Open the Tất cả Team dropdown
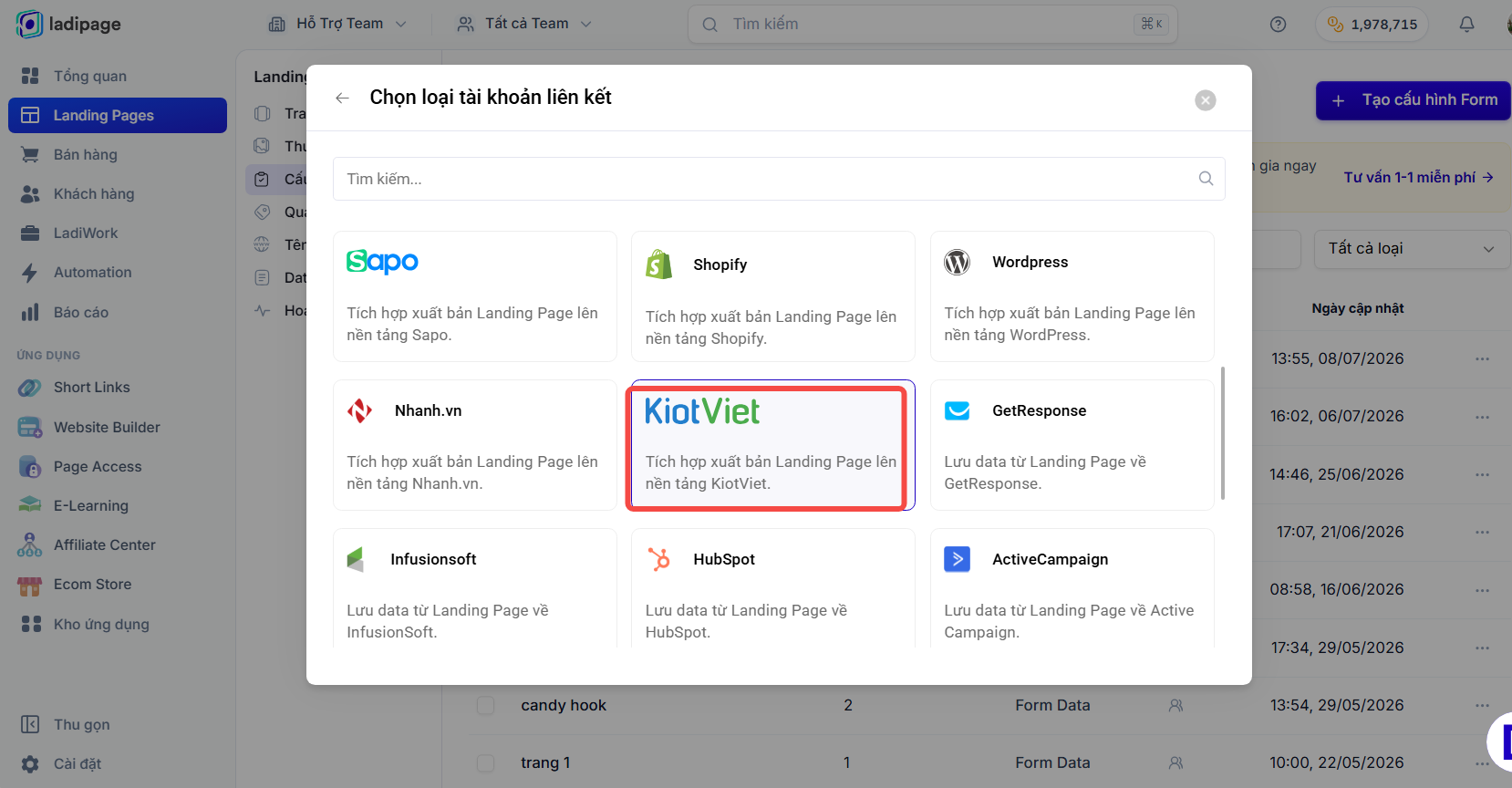The height and width of the screenshot is (788, 1512). [524, 24]
